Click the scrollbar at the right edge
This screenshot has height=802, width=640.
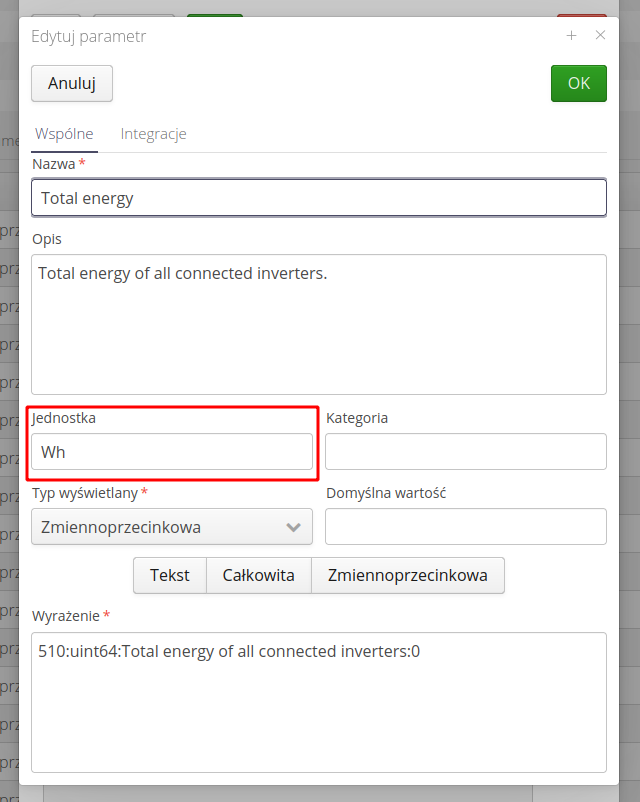pos(634,400)
